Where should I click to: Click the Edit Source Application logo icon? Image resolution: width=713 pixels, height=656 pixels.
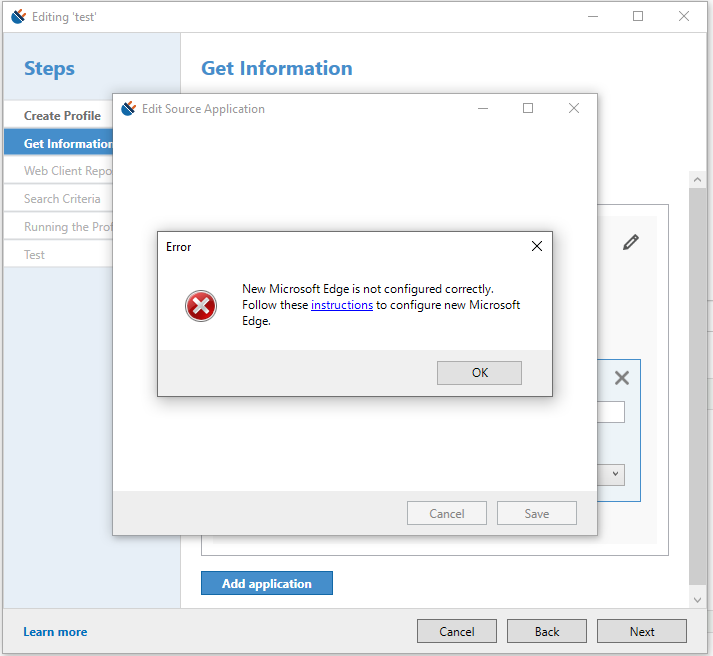[x=129, y=108]
